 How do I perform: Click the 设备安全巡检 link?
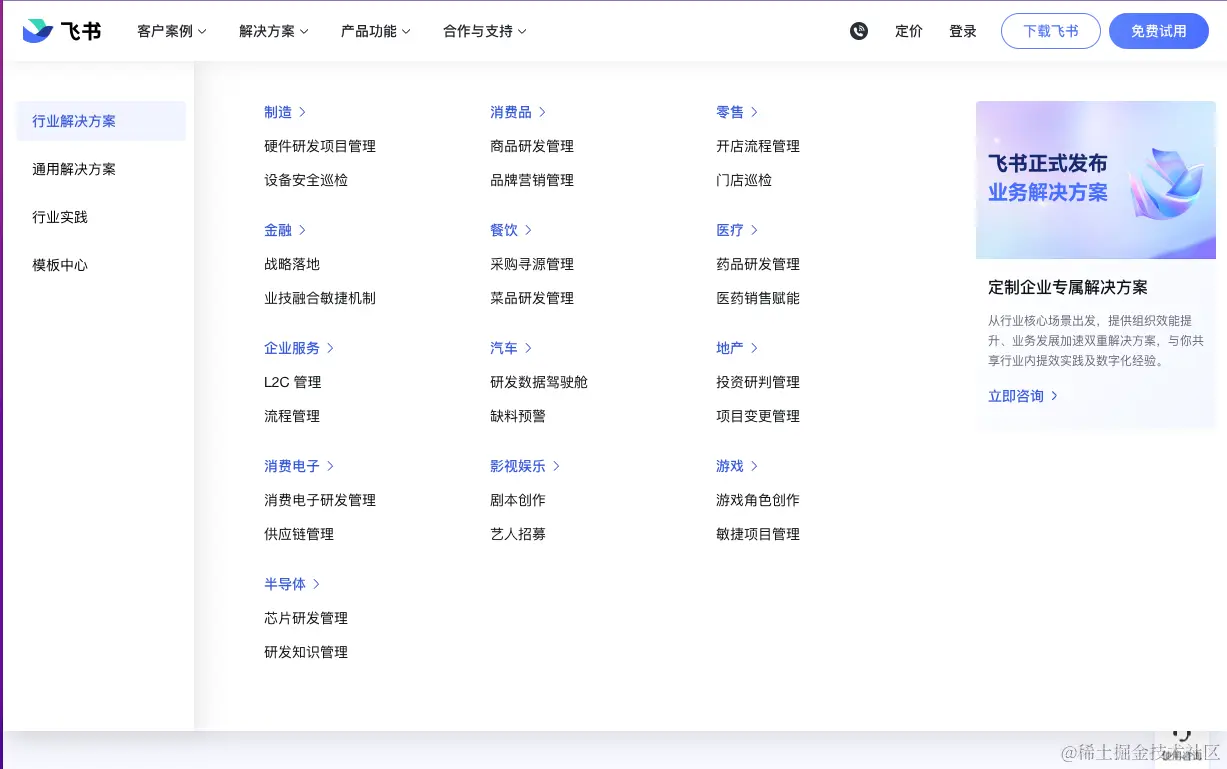(306, 180)
